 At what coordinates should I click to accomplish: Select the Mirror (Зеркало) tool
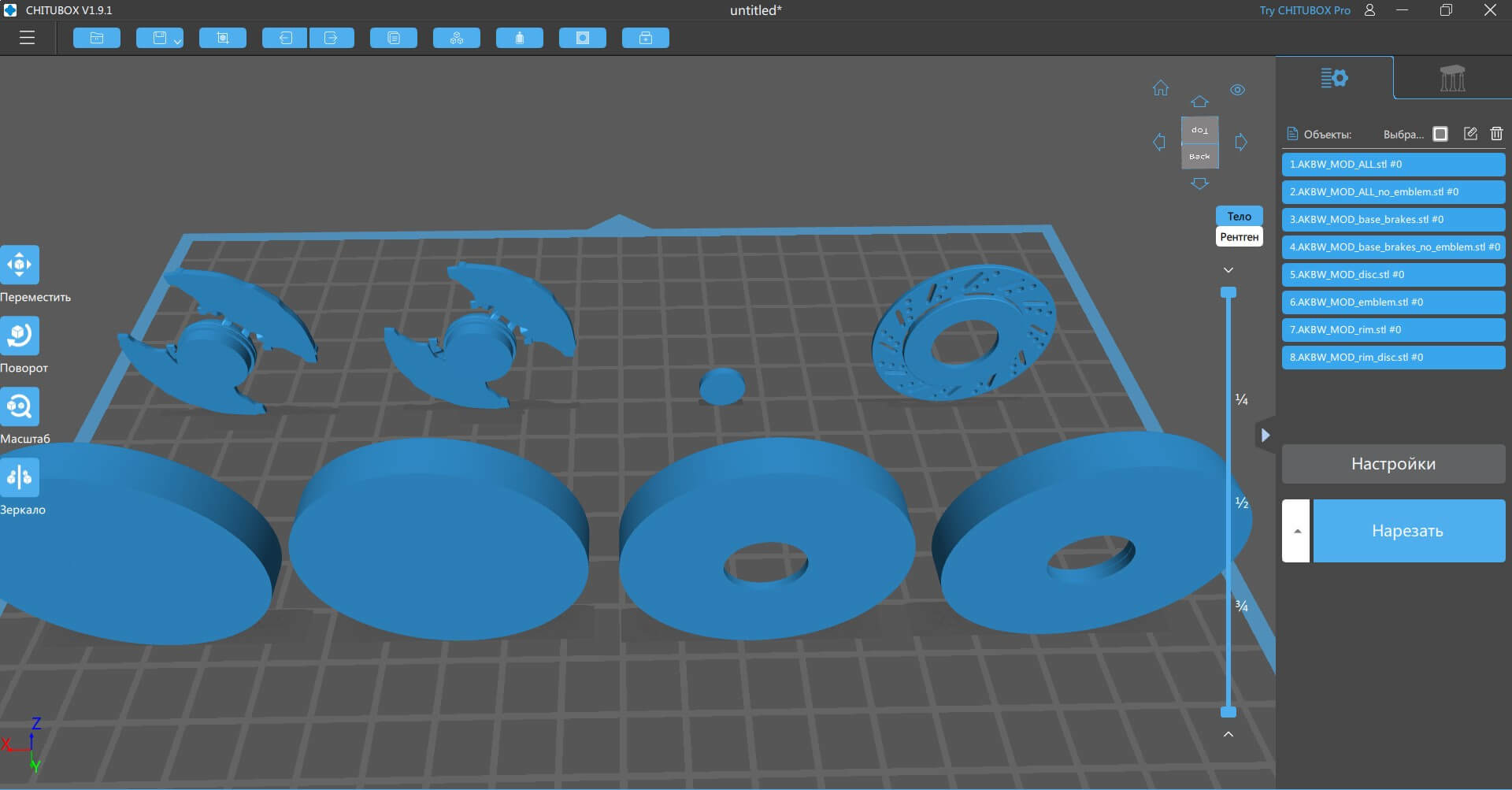pos(20,477)
